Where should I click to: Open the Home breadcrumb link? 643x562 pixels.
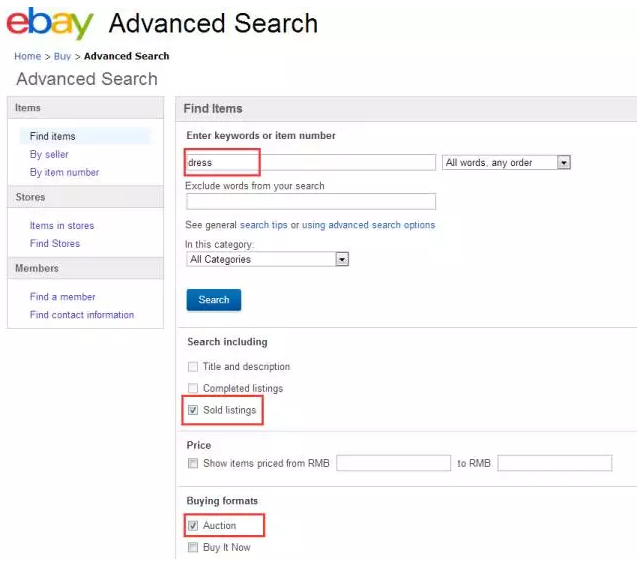click(27, 56)
